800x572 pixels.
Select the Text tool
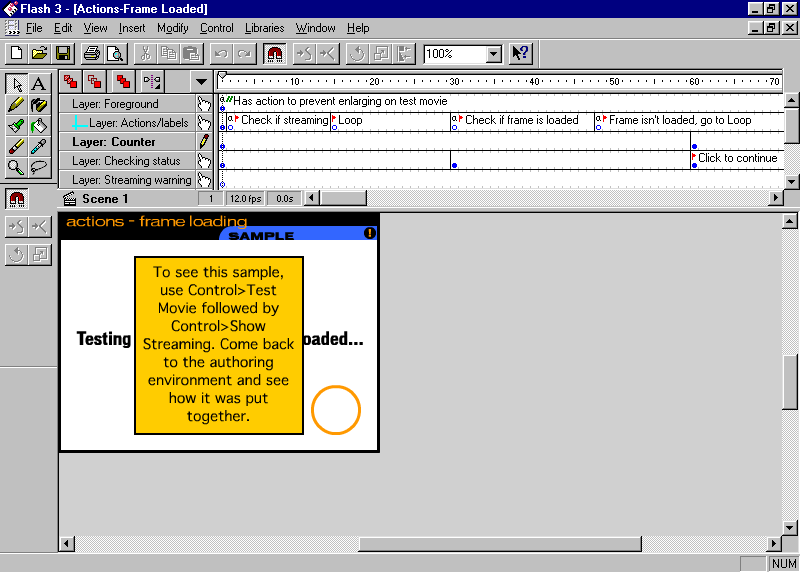[x=39, y=84]
